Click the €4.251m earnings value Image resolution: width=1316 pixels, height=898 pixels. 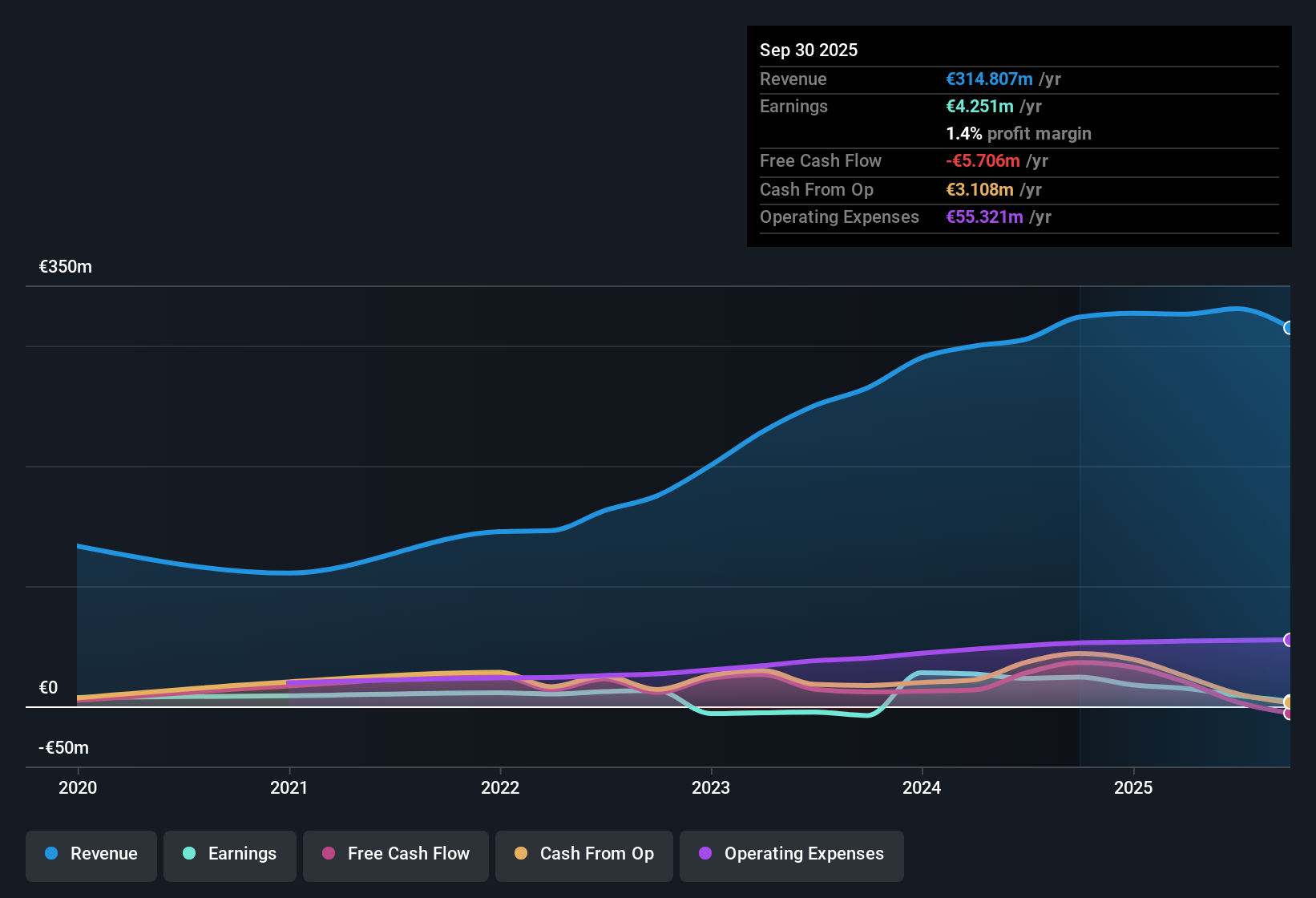tap(979, 107)
